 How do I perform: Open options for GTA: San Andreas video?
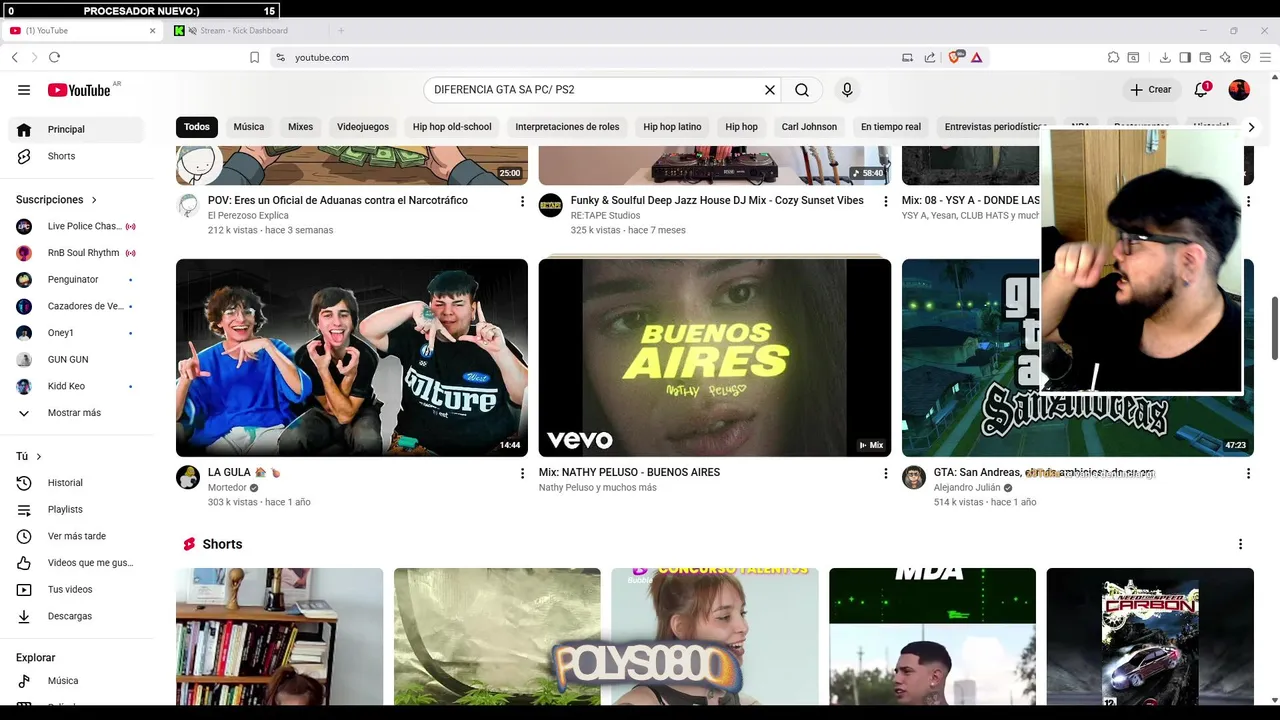[1248, 474]
